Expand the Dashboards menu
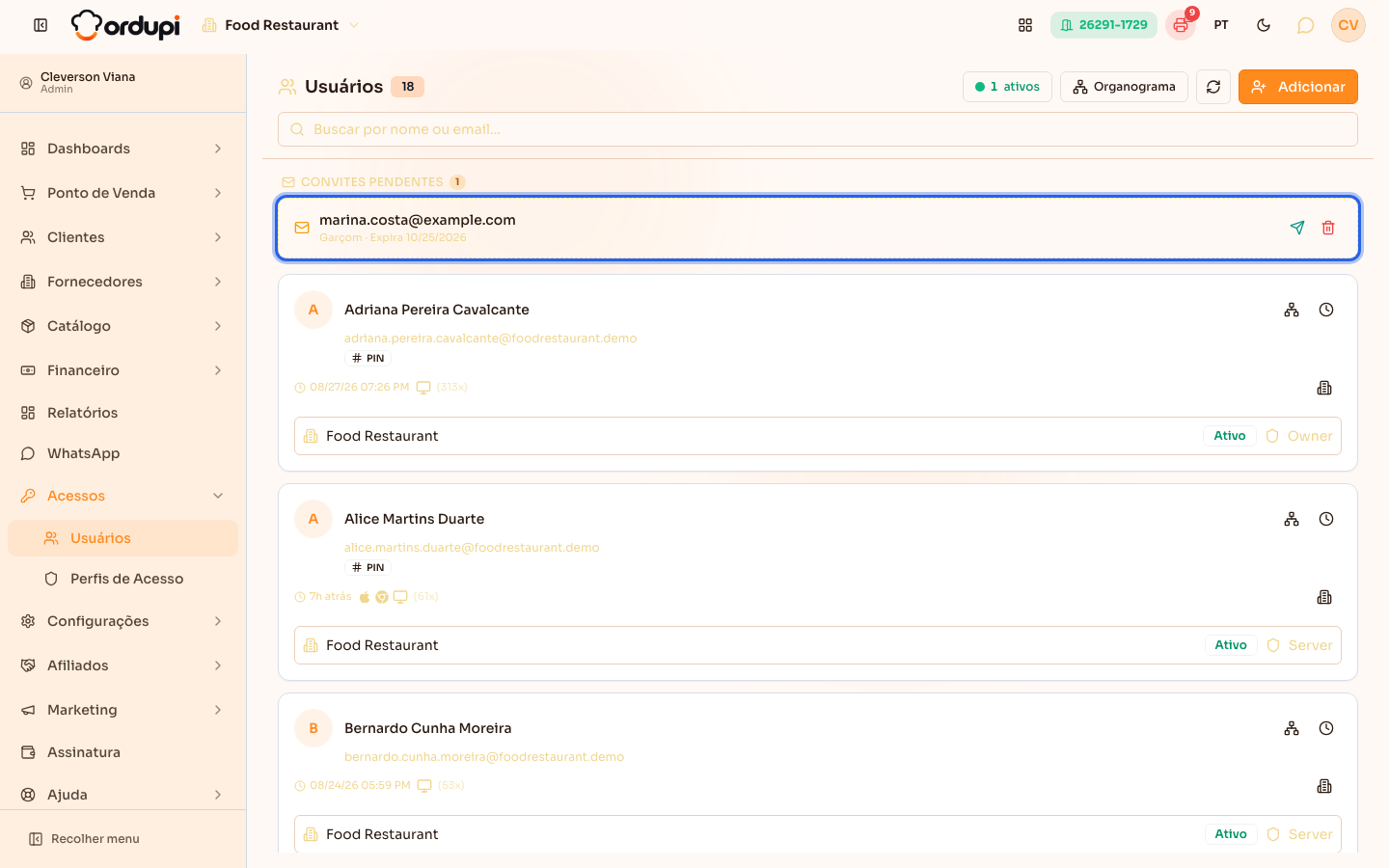1389x868 pixels. pyautogui.click(x=123, y=149)
